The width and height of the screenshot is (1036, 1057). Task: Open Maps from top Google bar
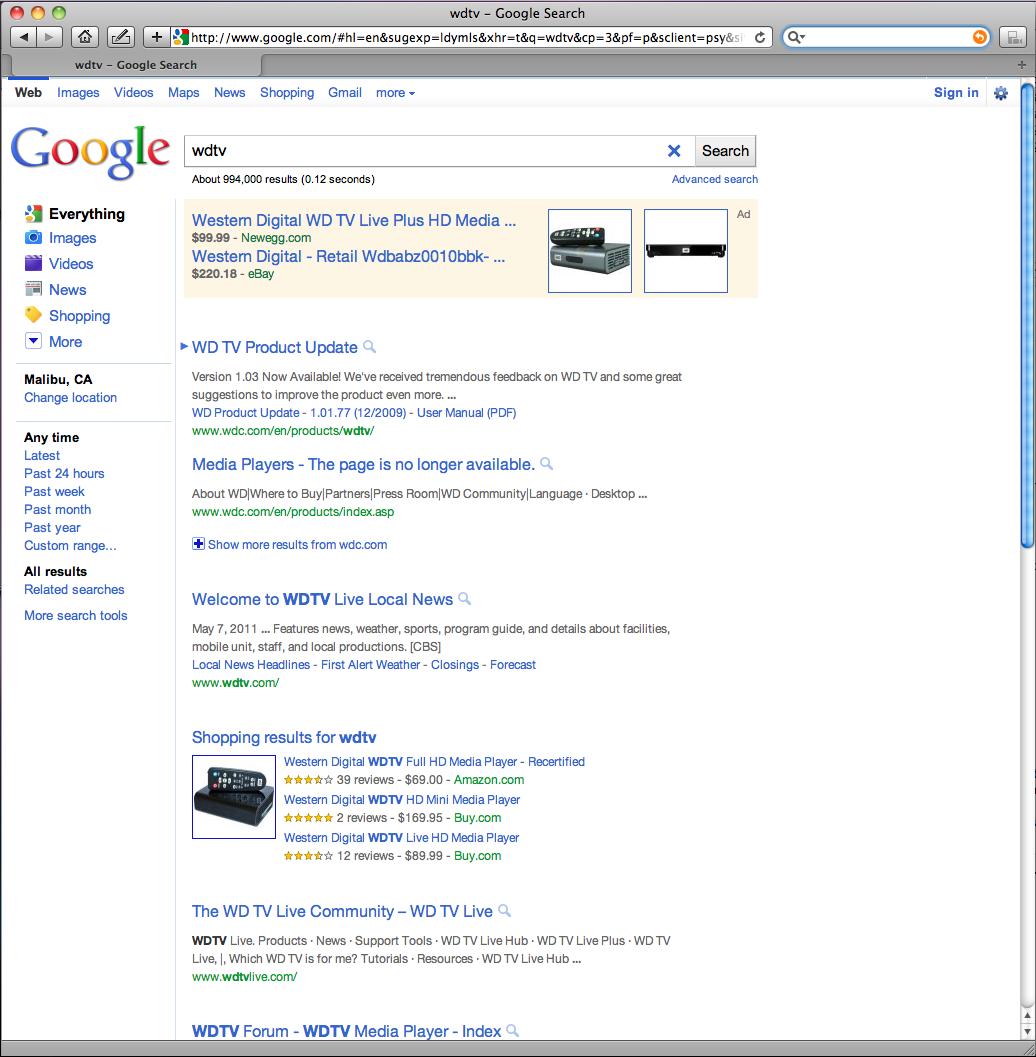(183, 93)
